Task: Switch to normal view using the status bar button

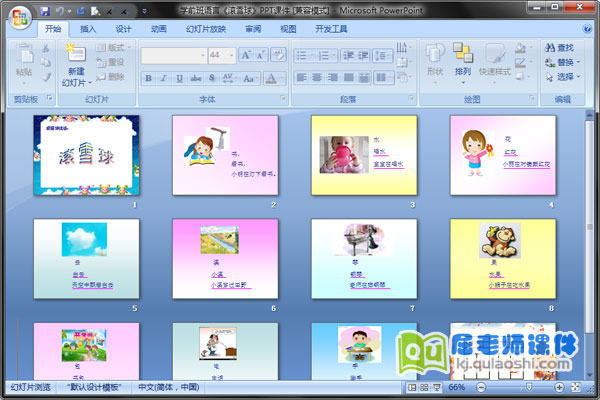Action: click(413, 387)
